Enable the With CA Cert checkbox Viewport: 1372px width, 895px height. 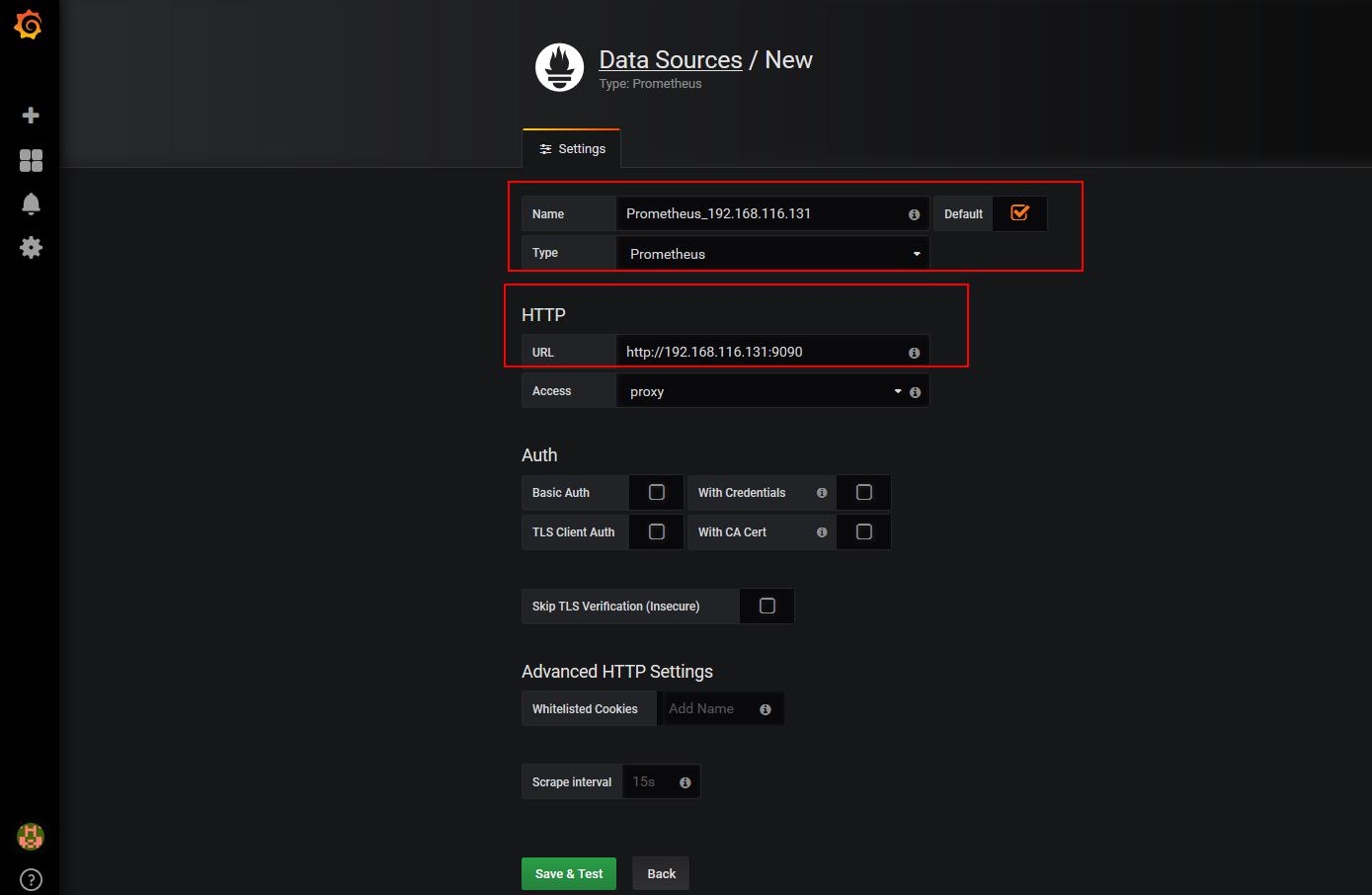(864, 531)
